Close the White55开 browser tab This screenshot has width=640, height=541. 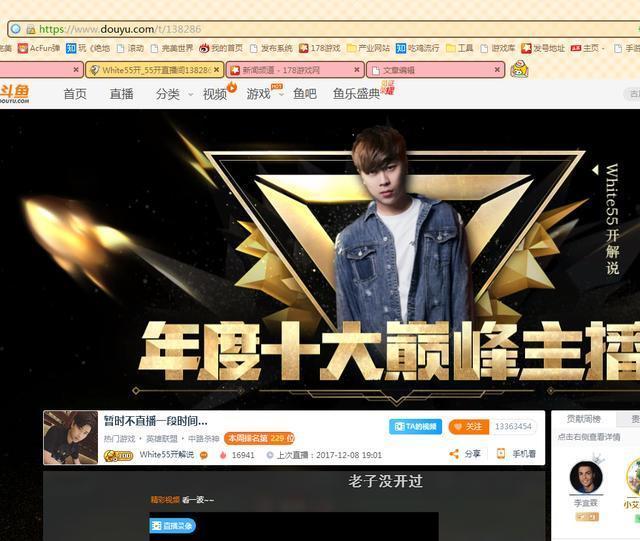click(216, 70)
